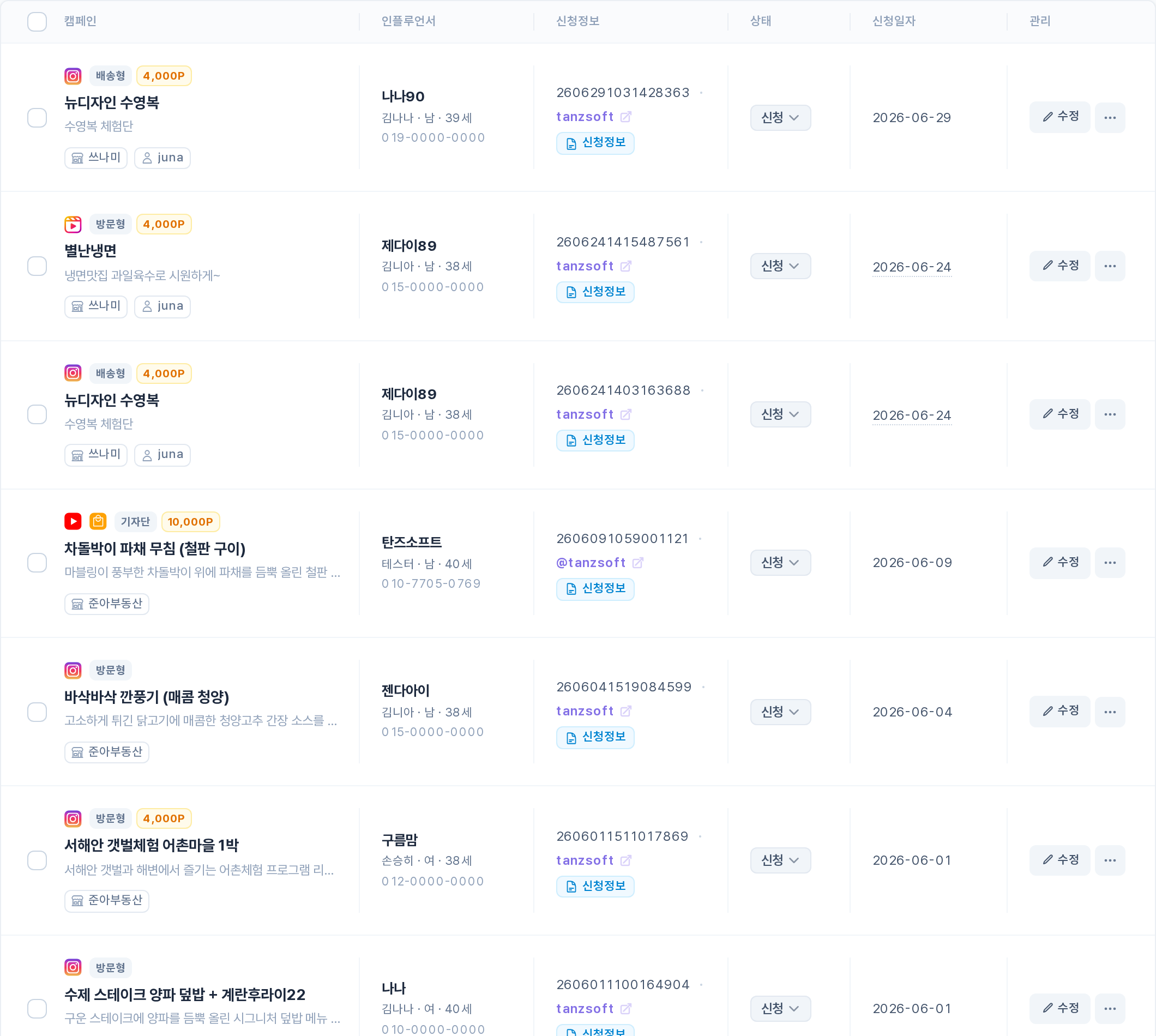Click the juna user tag under 별난냉면
The width and height of the screenshot is (1156, 1036).
[x=162, y=307]
